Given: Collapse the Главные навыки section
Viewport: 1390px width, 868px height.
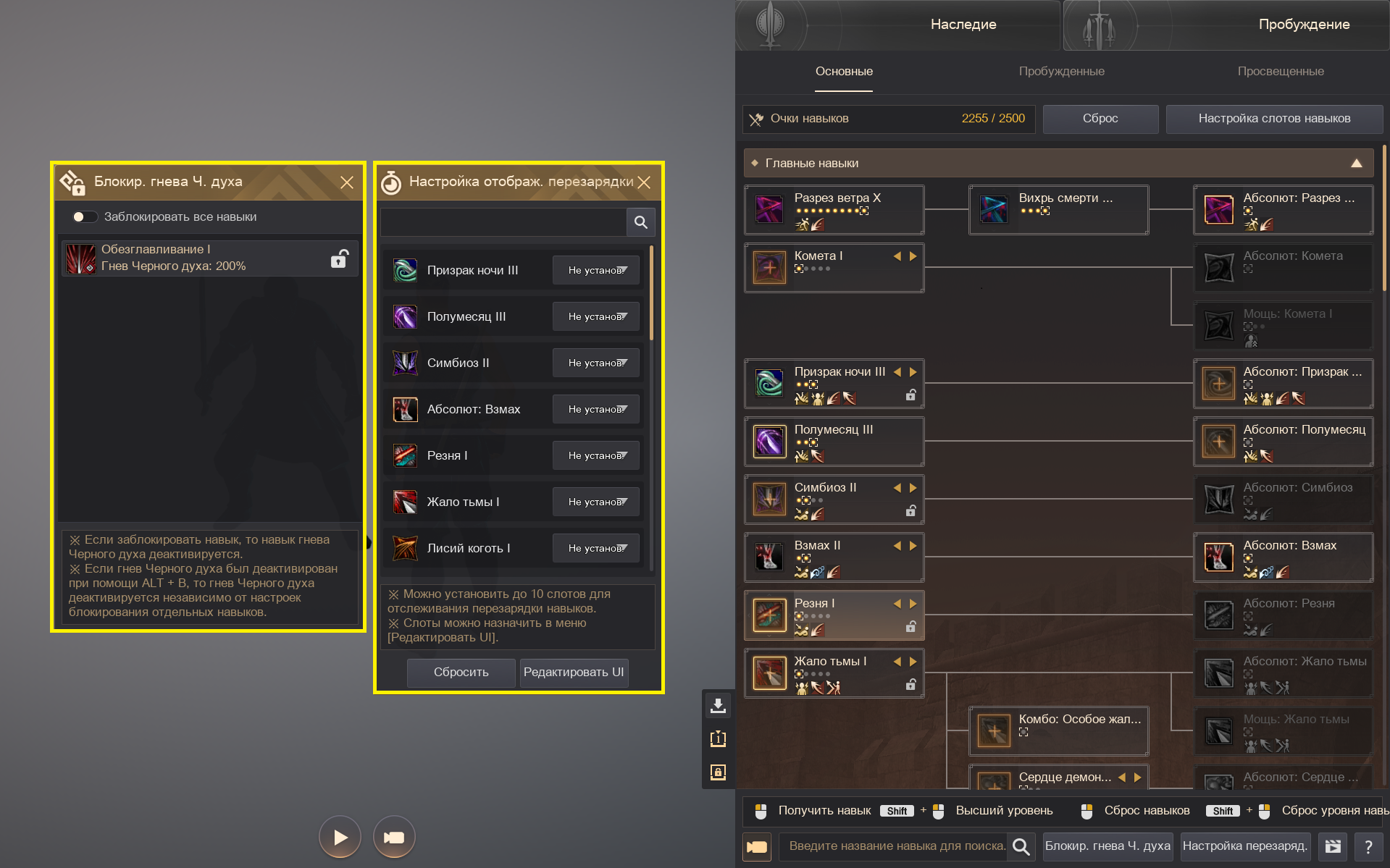Looking at the screenshot, I should 1357,164.
